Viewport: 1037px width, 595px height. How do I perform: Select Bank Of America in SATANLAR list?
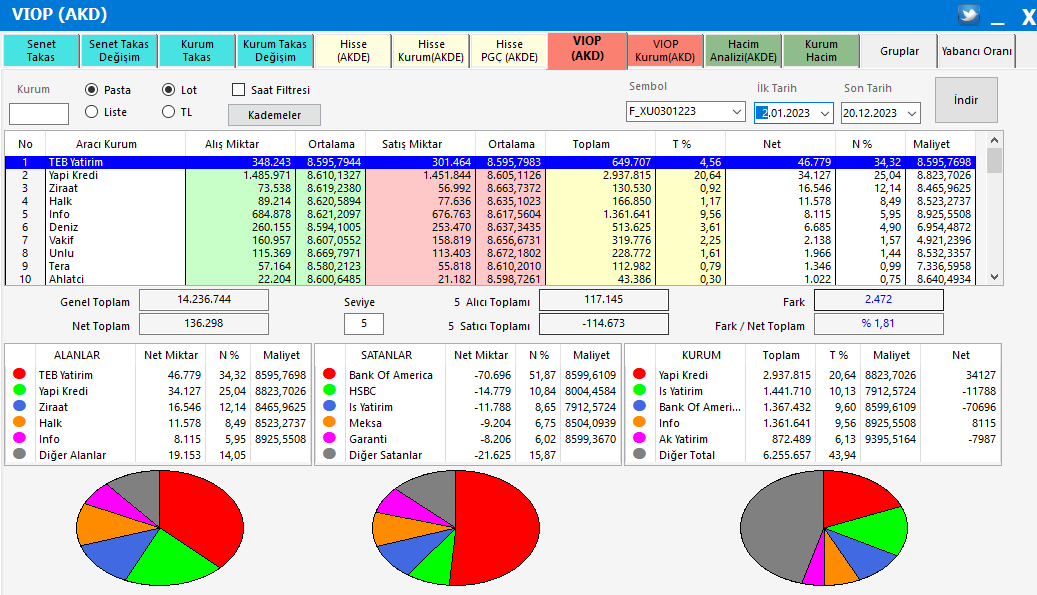(468, 375)
